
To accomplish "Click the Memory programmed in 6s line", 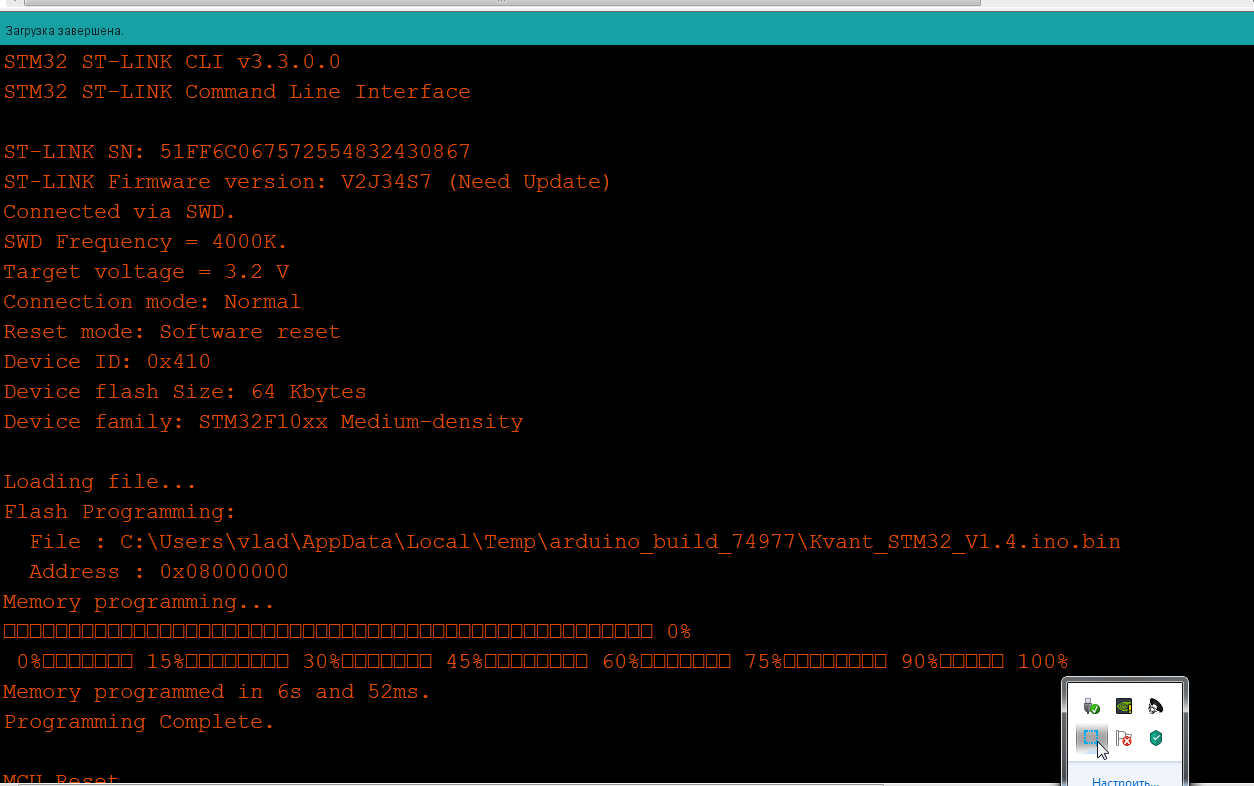I will [217, 692].
